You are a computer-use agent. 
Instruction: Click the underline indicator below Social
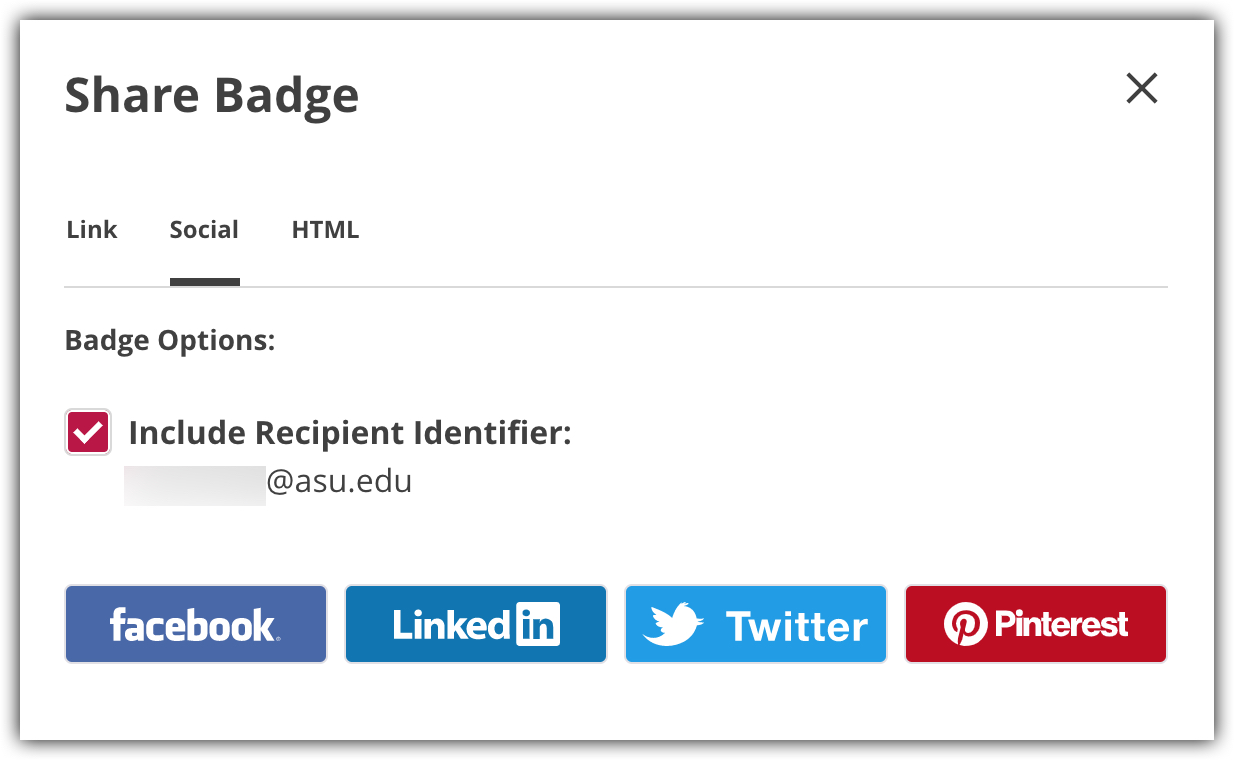[204, 282]
